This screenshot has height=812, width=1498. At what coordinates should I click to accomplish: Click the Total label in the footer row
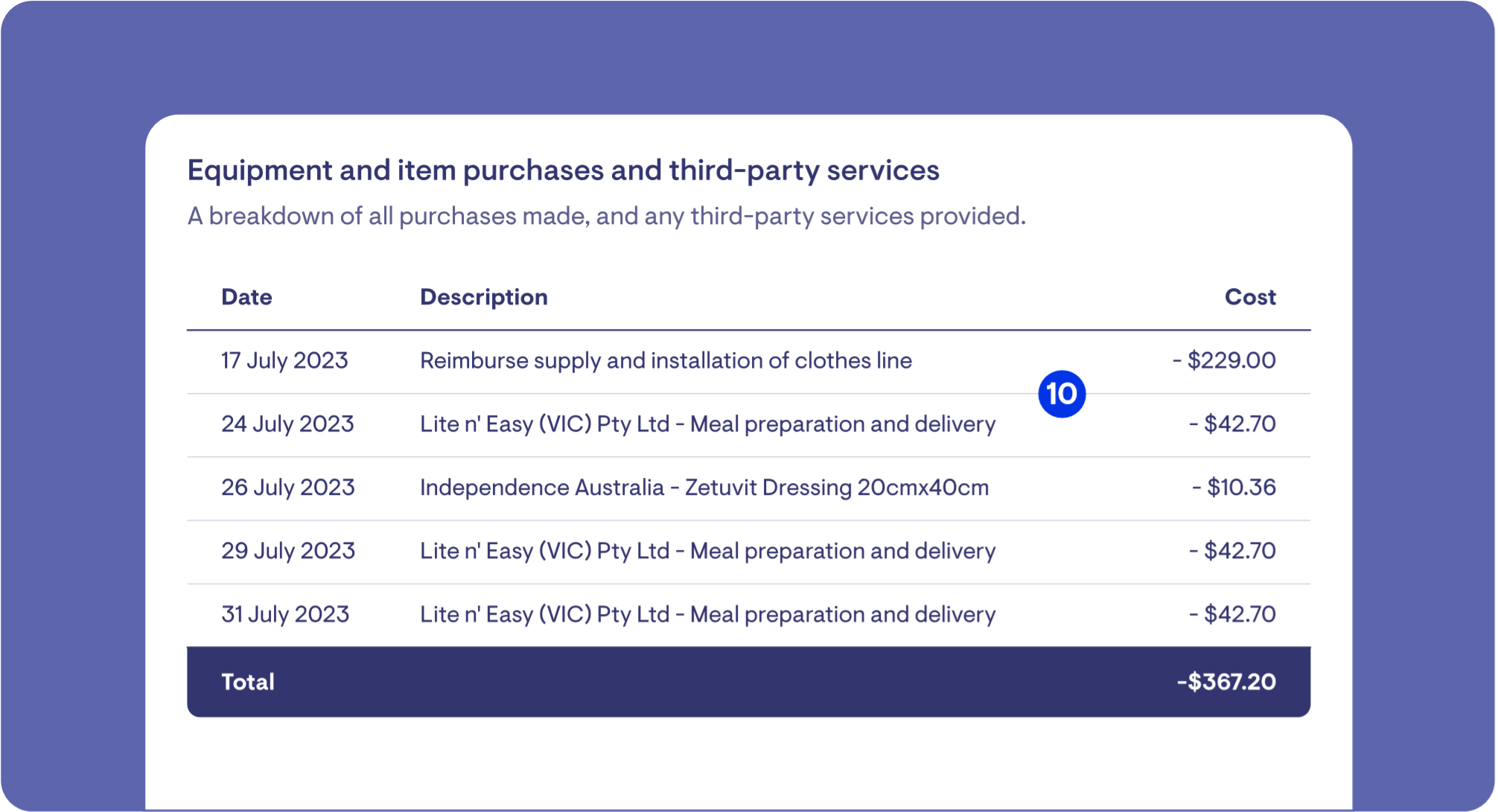tap(248, 682)
